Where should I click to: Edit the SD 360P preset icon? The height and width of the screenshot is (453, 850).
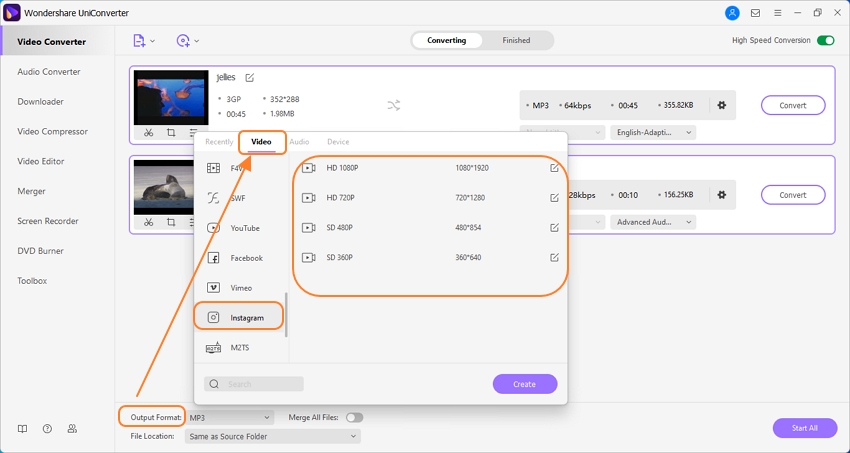pyautogui.click(x=554, y=258)
